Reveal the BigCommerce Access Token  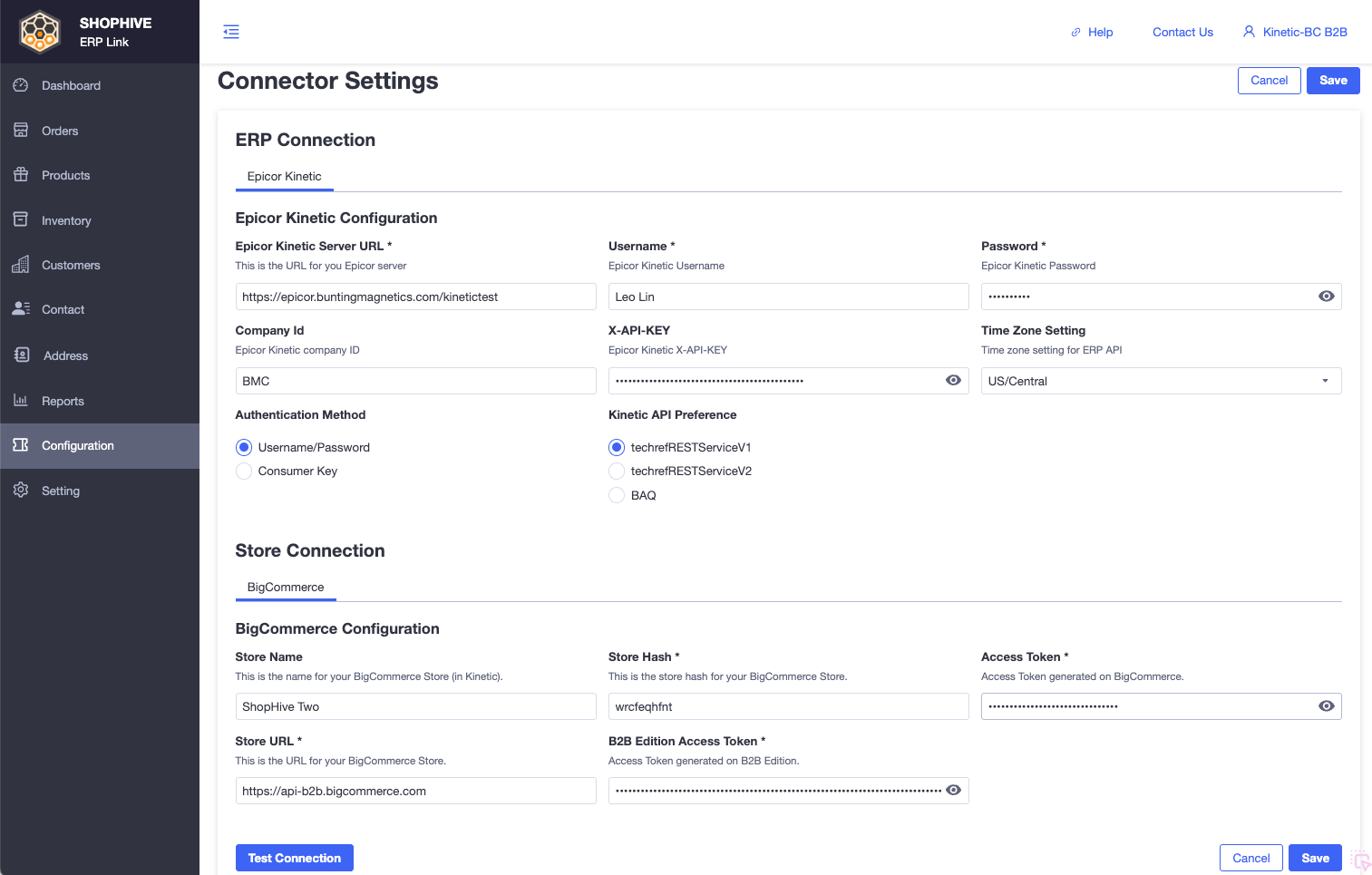(1326, 706)
